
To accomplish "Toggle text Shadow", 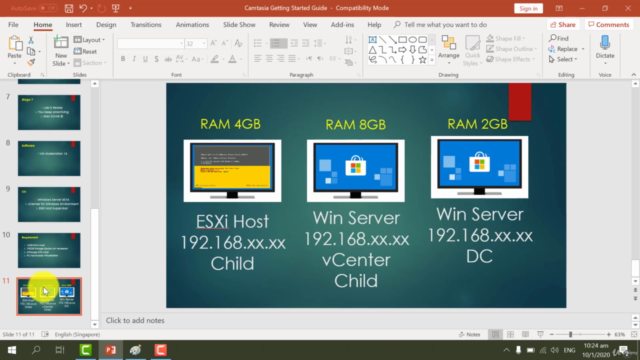I will [x=156, y=59].
